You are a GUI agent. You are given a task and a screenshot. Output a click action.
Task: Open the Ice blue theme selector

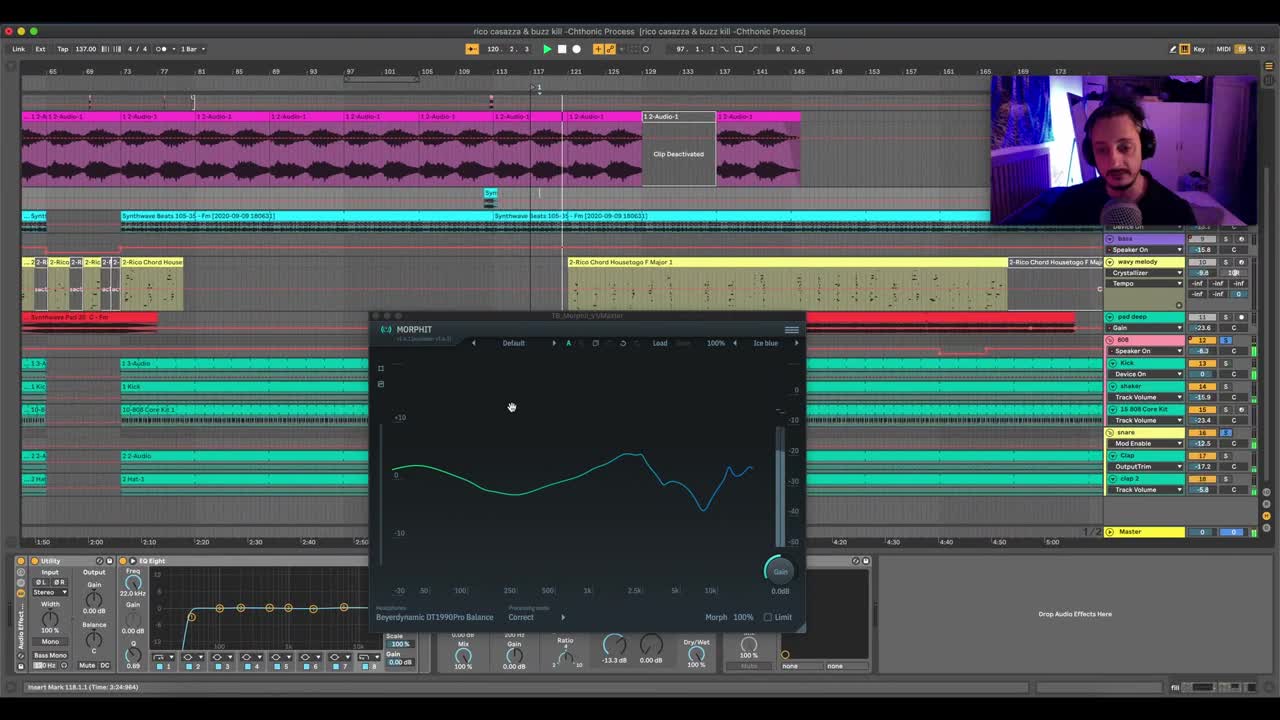(x=766, y=343)
